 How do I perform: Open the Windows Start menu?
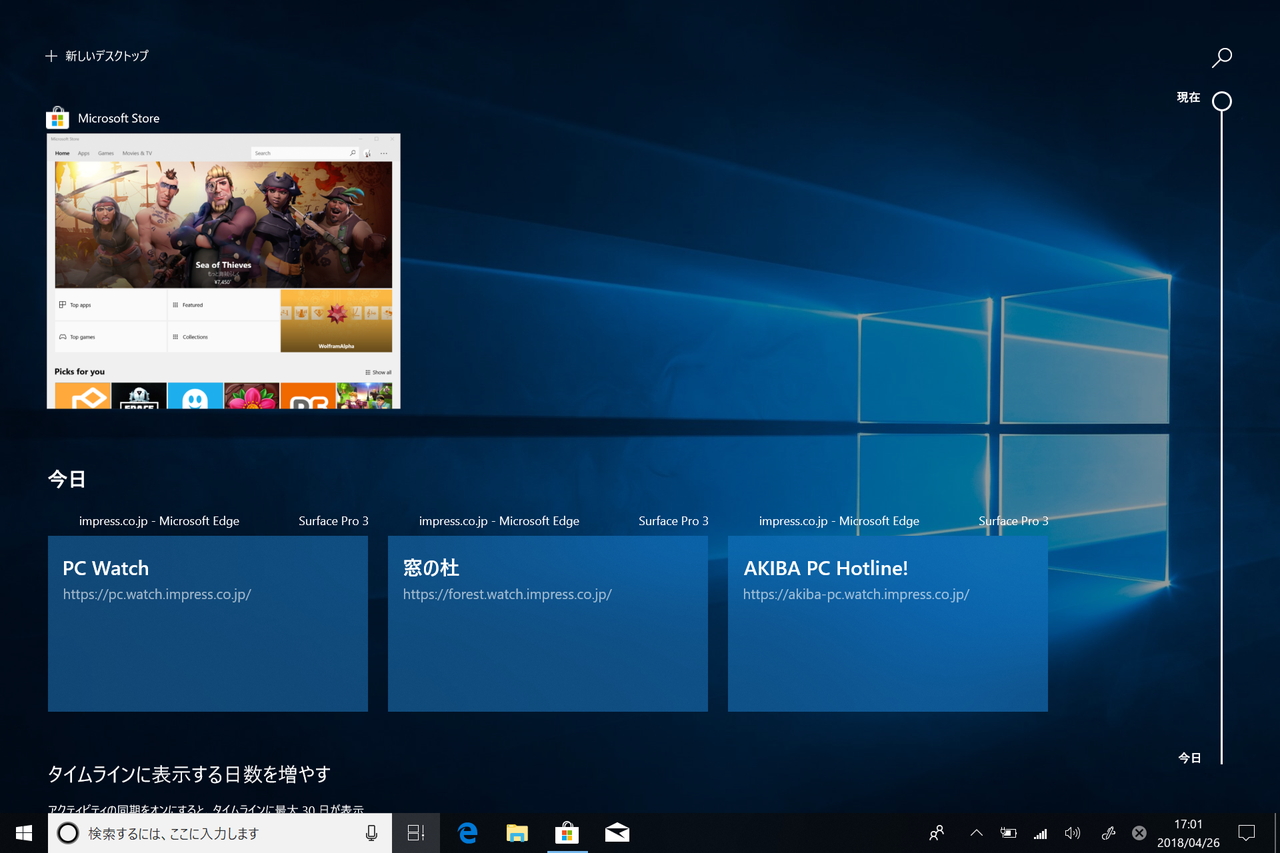coord(24,833)
